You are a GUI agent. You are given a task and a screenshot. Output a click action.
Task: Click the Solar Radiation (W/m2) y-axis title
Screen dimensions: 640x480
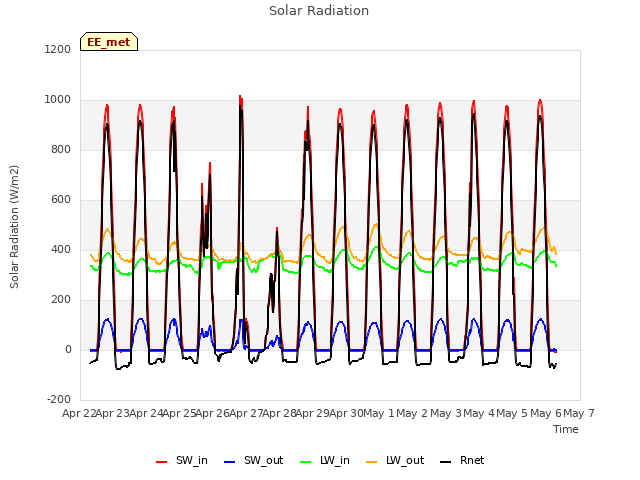tap(14, 227)
